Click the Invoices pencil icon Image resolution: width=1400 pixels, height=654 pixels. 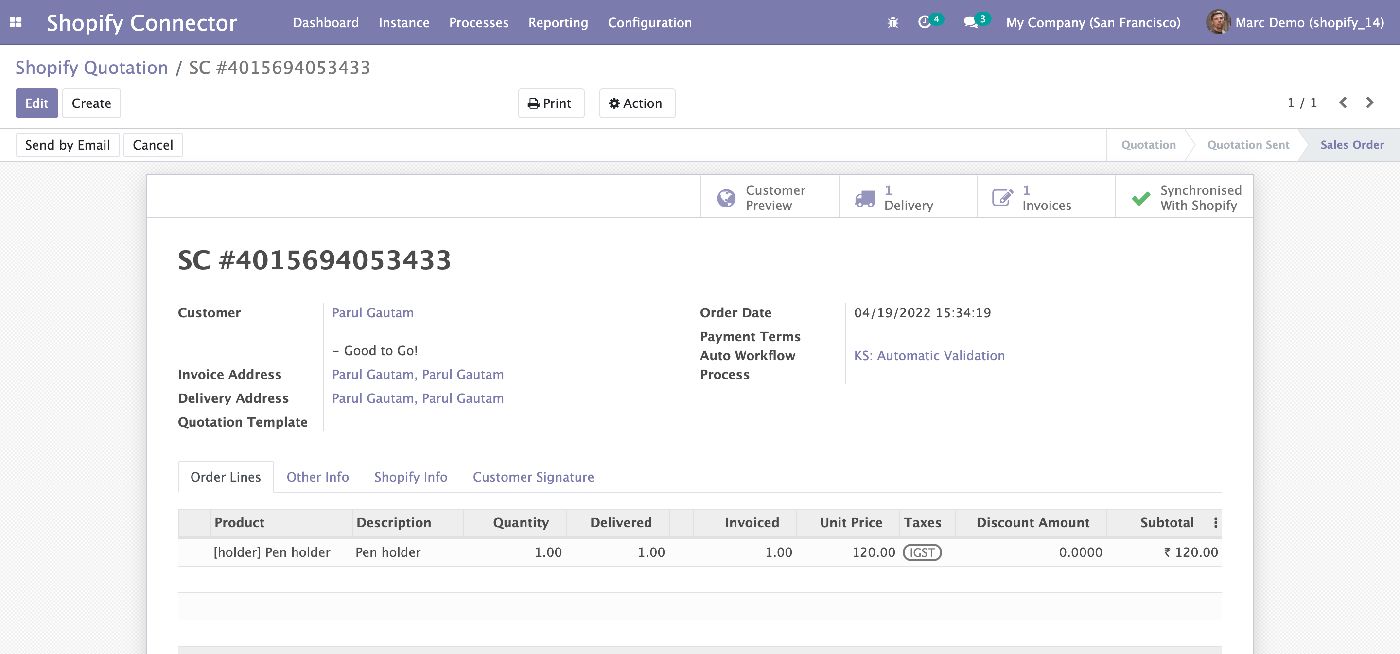click(x=1002, y=198)
